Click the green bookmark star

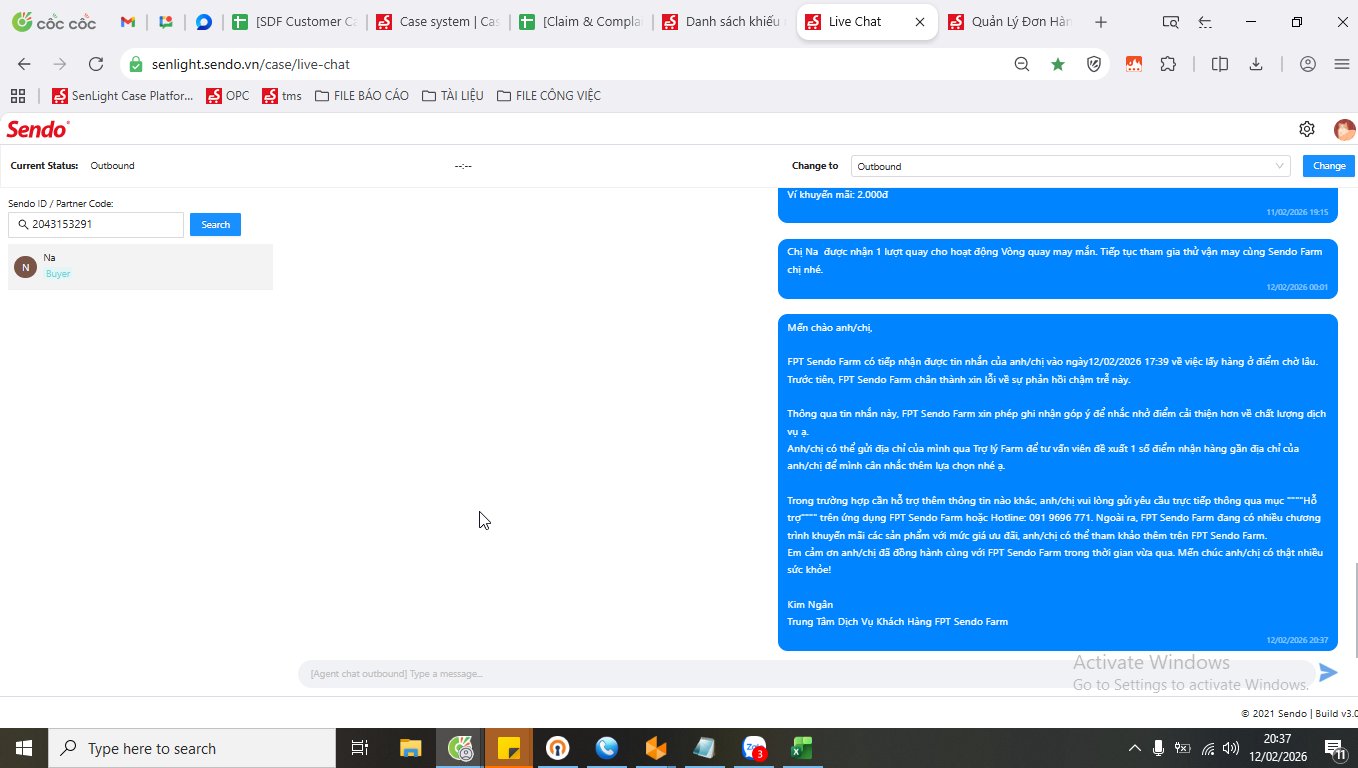(1058, 64)
